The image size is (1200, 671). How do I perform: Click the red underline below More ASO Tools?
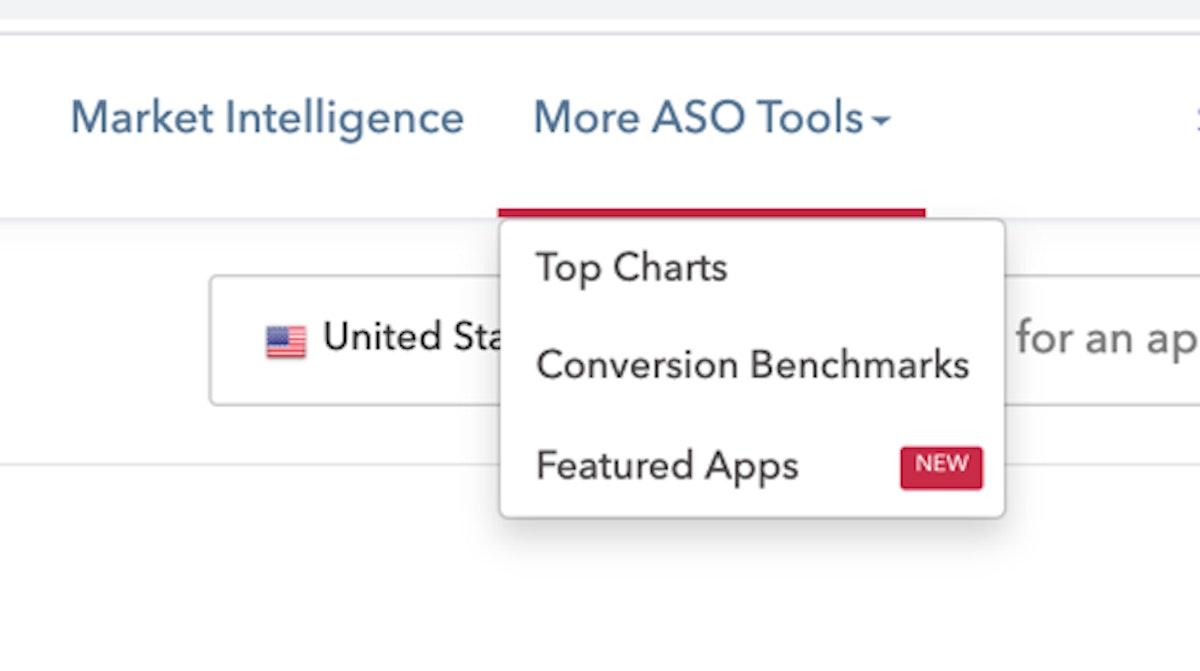pyautogui.click(x=710, y=212)
